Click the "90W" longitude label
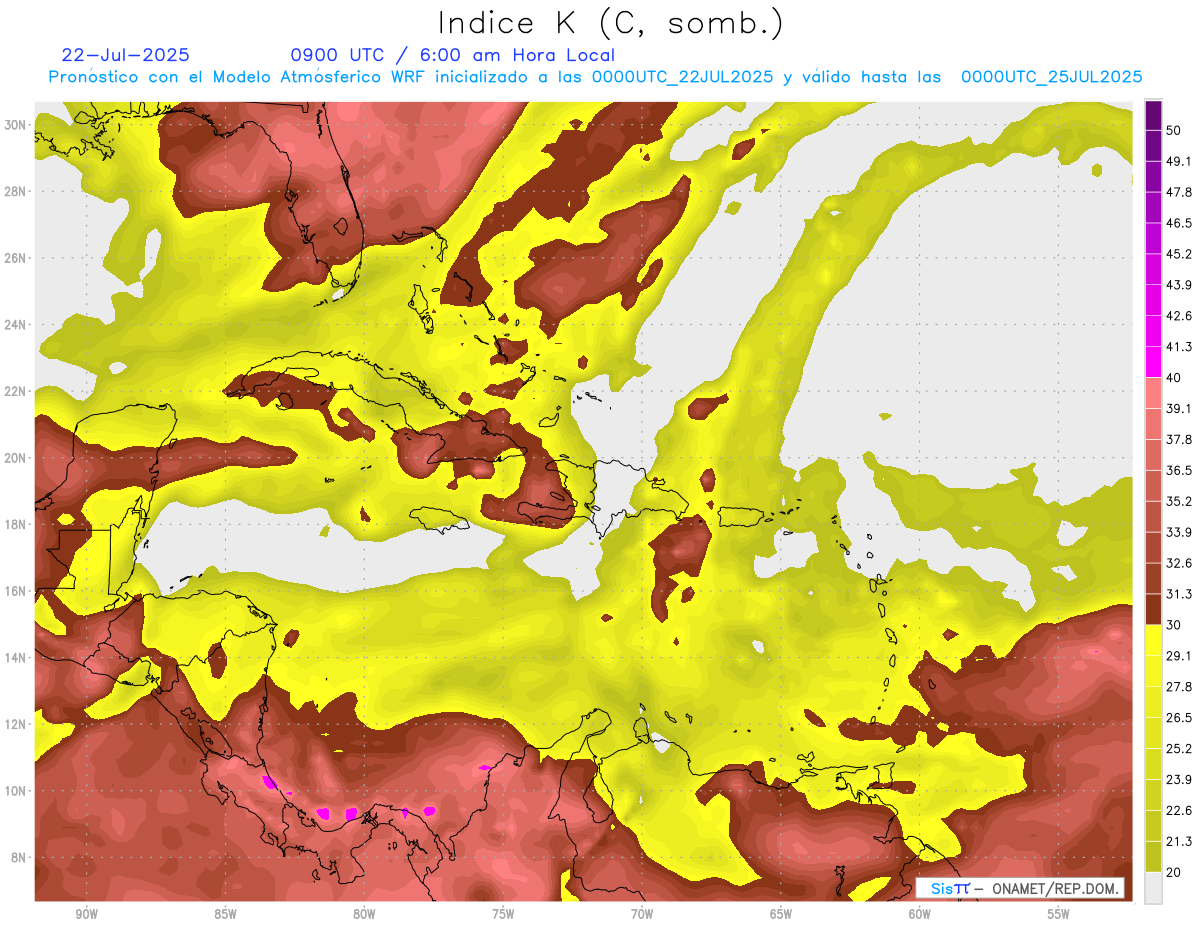This screenshot has width=1200, height=927. (x=87, y=915)
